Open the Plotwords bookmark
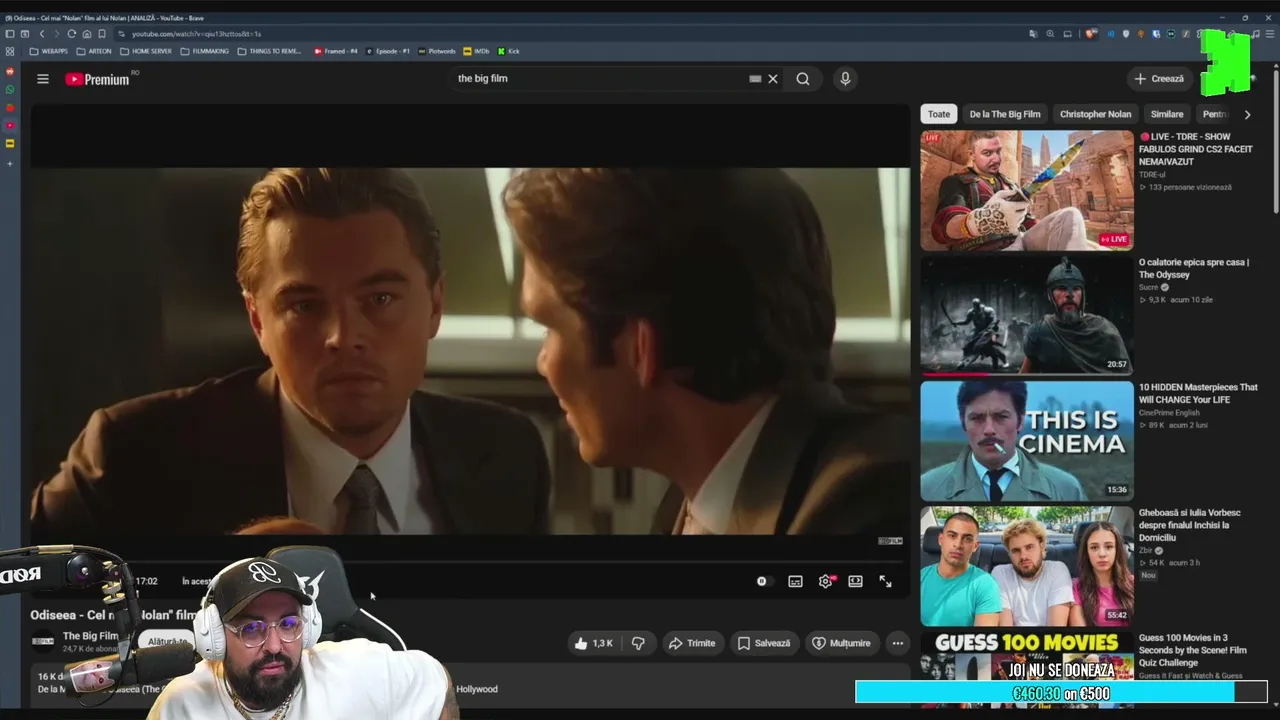 tap(437, 51)
